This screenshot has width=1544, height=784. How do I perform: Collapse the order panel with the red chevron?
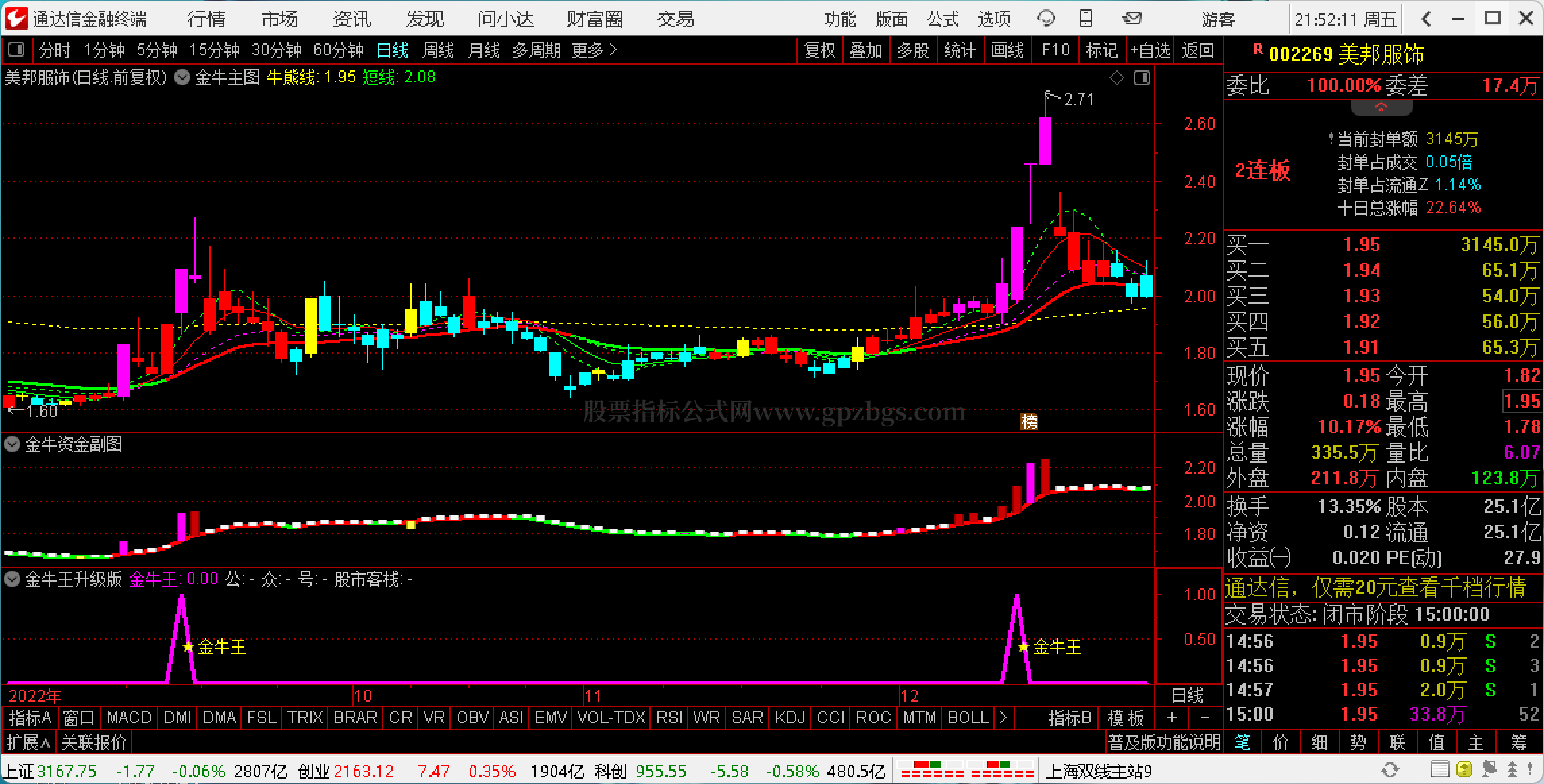[x=1381, y=107]
